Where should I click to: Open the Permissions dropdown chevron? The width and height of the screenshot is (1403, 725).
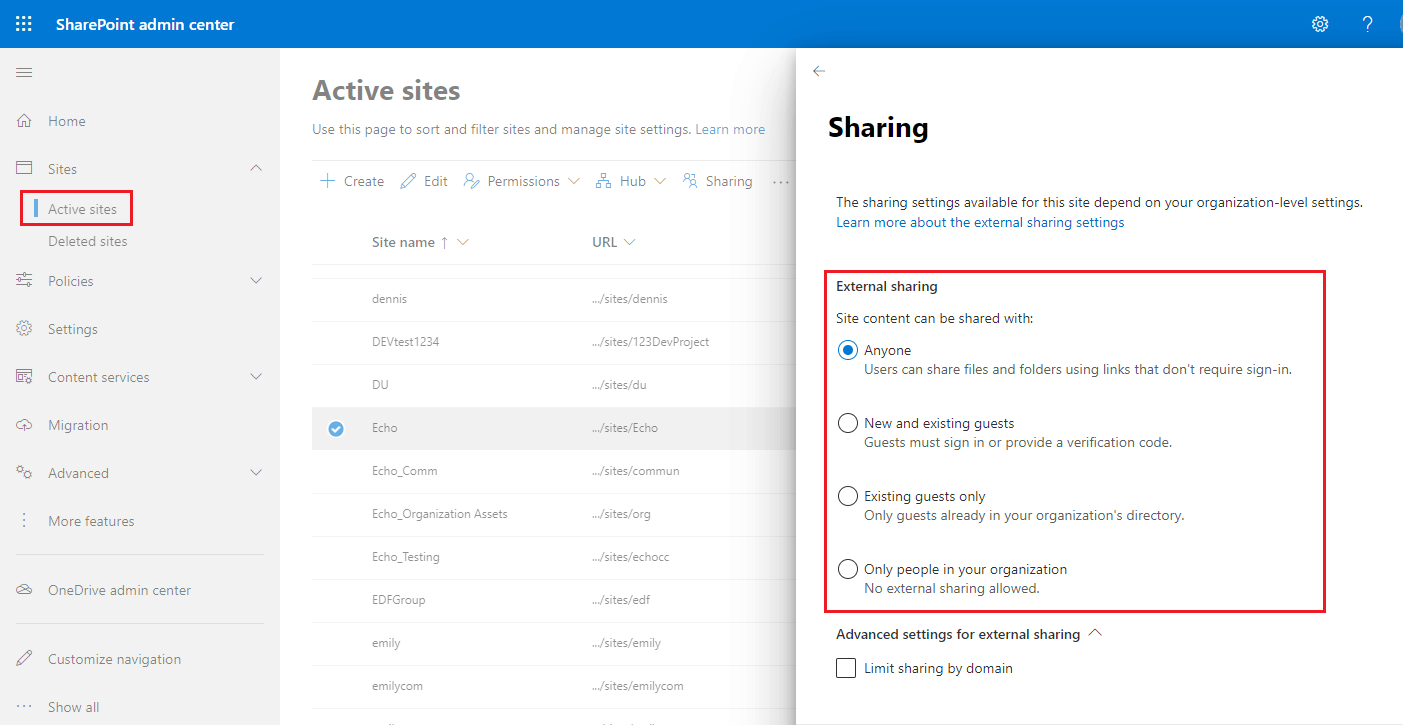point(573,181)
